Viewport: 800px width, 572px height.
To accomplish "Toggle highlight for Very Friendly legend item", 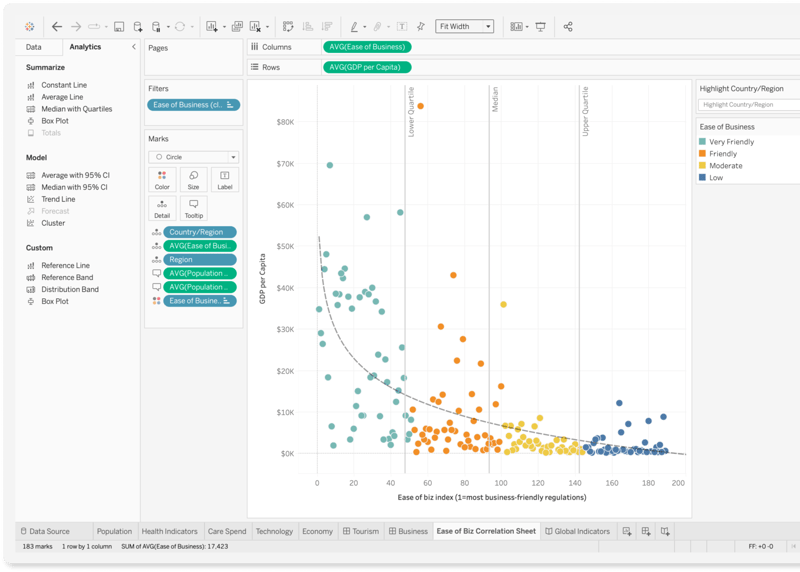I will pyautogui.click(x=731, y=142).
